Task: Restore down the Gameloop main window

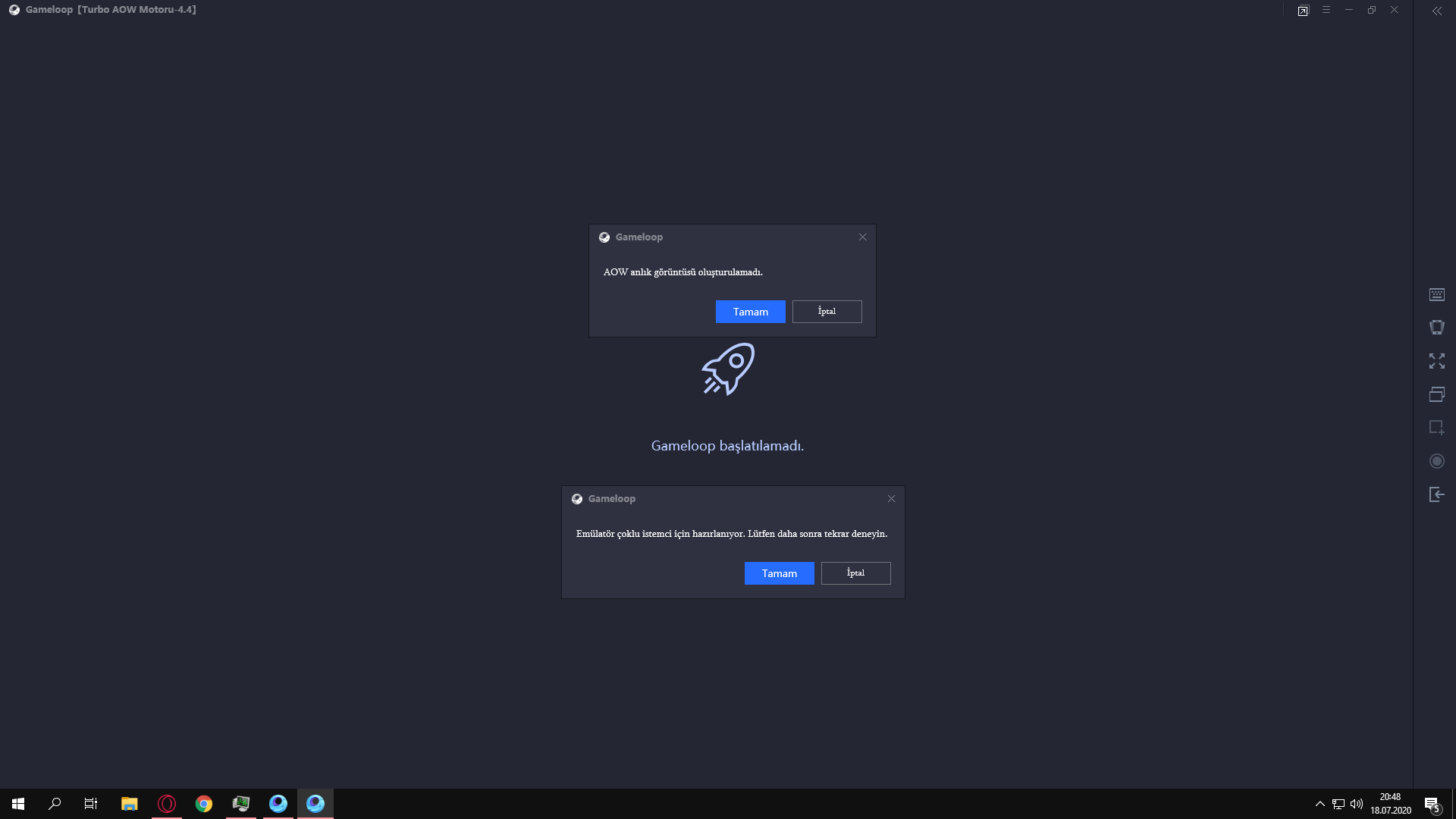Action: coord(1371,10)
